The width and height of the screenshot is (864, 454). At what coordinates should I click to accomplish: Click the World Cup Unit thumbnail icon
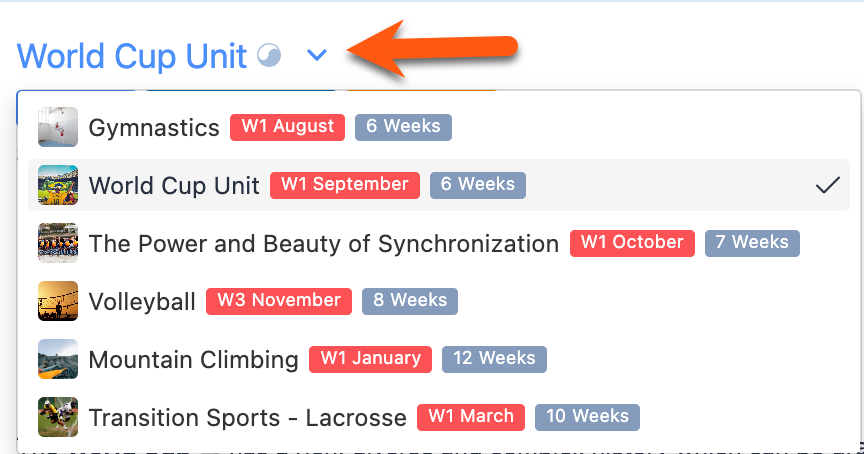(x=58, y=185)
